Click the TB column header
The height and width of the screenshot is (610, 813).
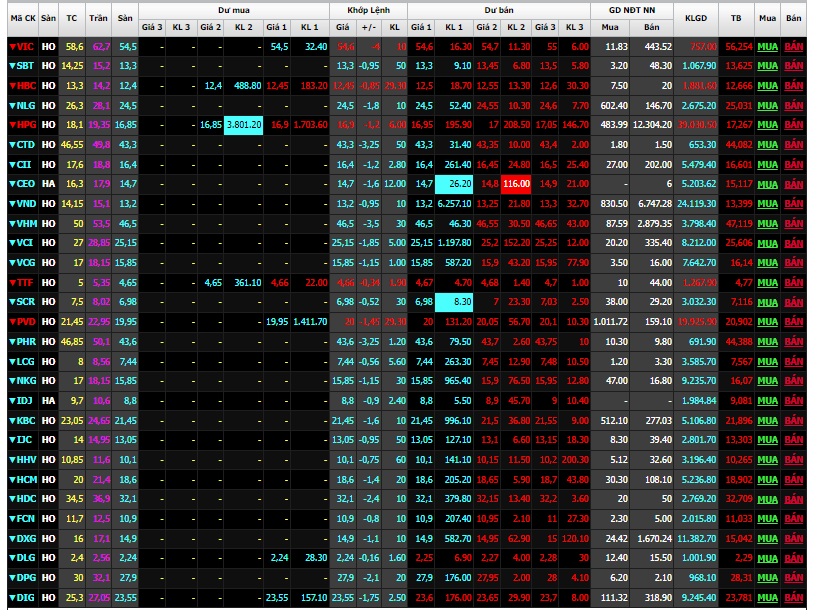pyautogui.click(x=736, y=18)
